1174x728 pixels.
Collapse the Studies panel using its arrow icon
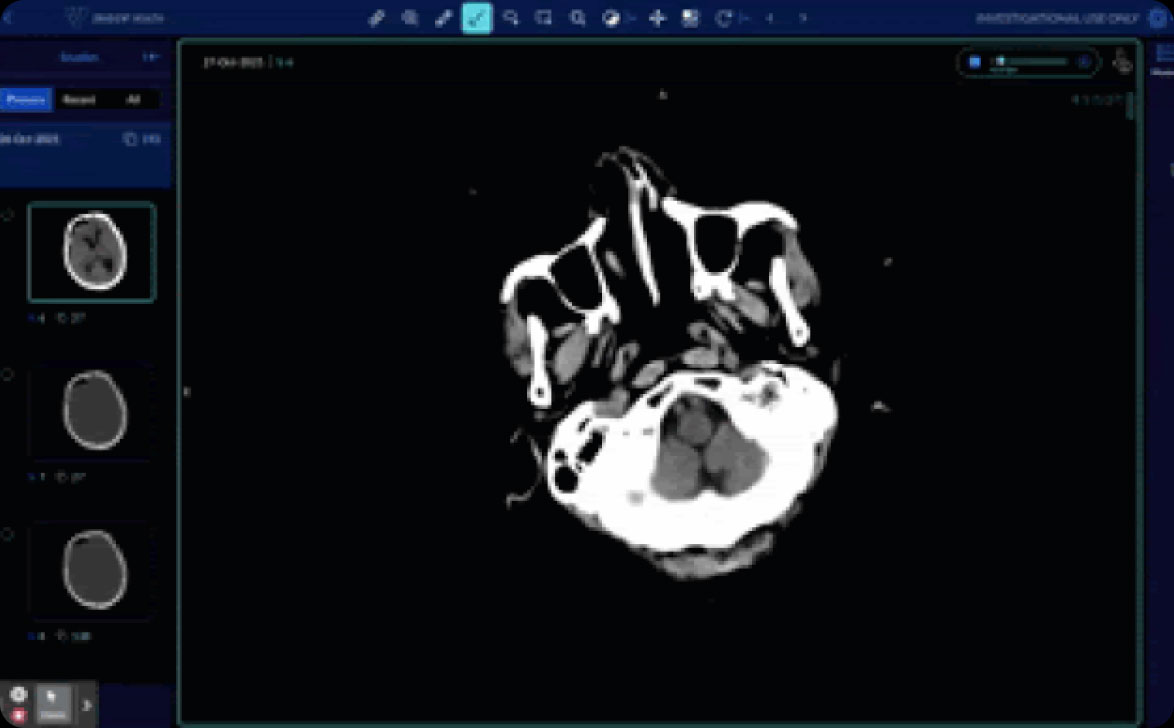(150, 57)
